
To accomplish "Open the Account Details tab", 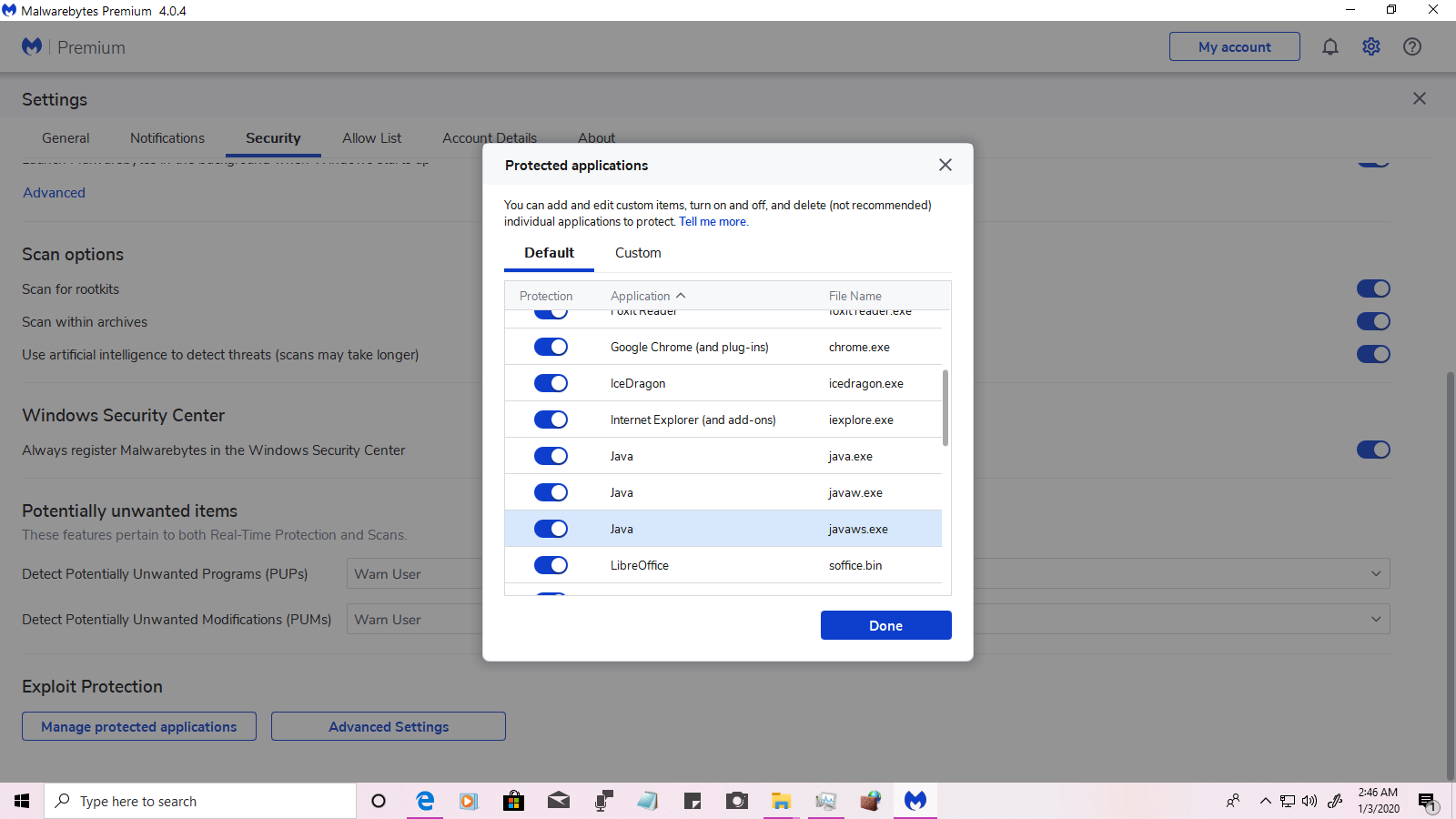I will click(490, 138).
